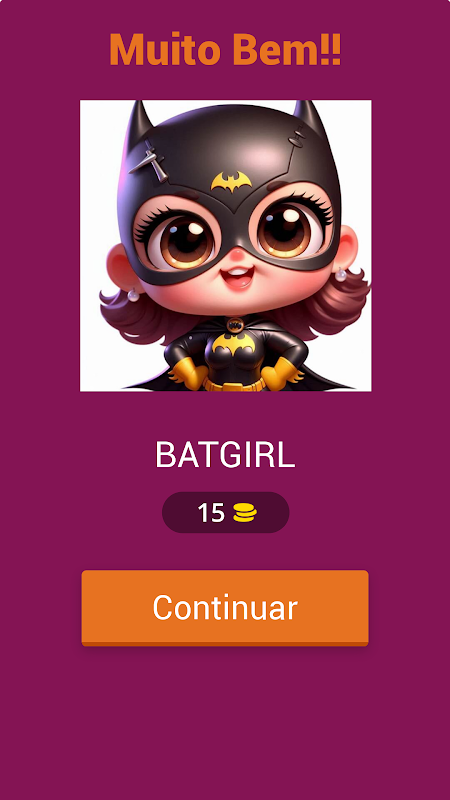Click the pearl earring on the left side
Screen dimensions: 450x800
pyautogui.click(x=133, y=294)
